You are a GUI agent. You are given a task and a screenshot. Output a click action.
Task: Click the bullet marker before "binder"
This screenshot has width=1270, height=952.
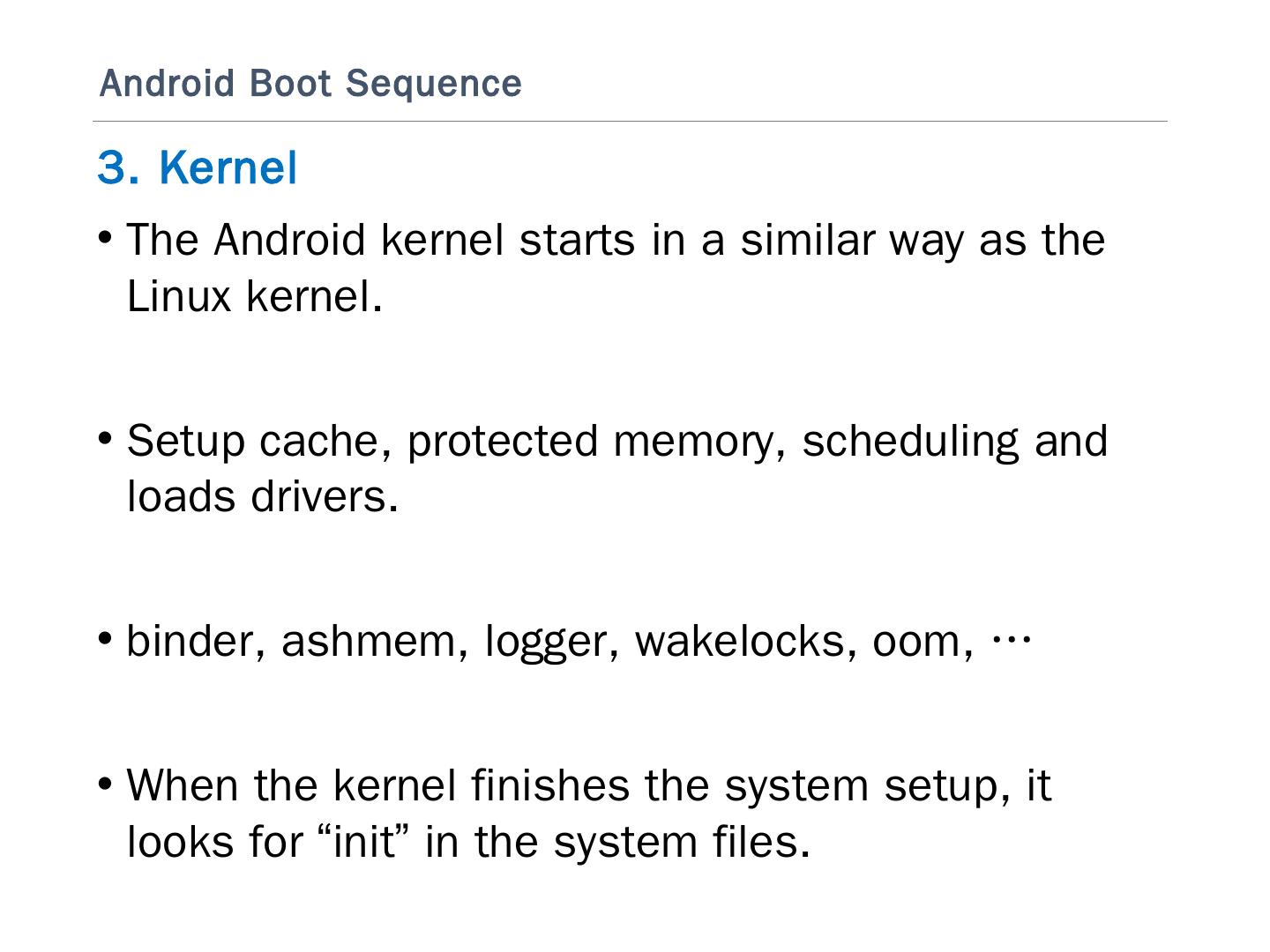105,638
